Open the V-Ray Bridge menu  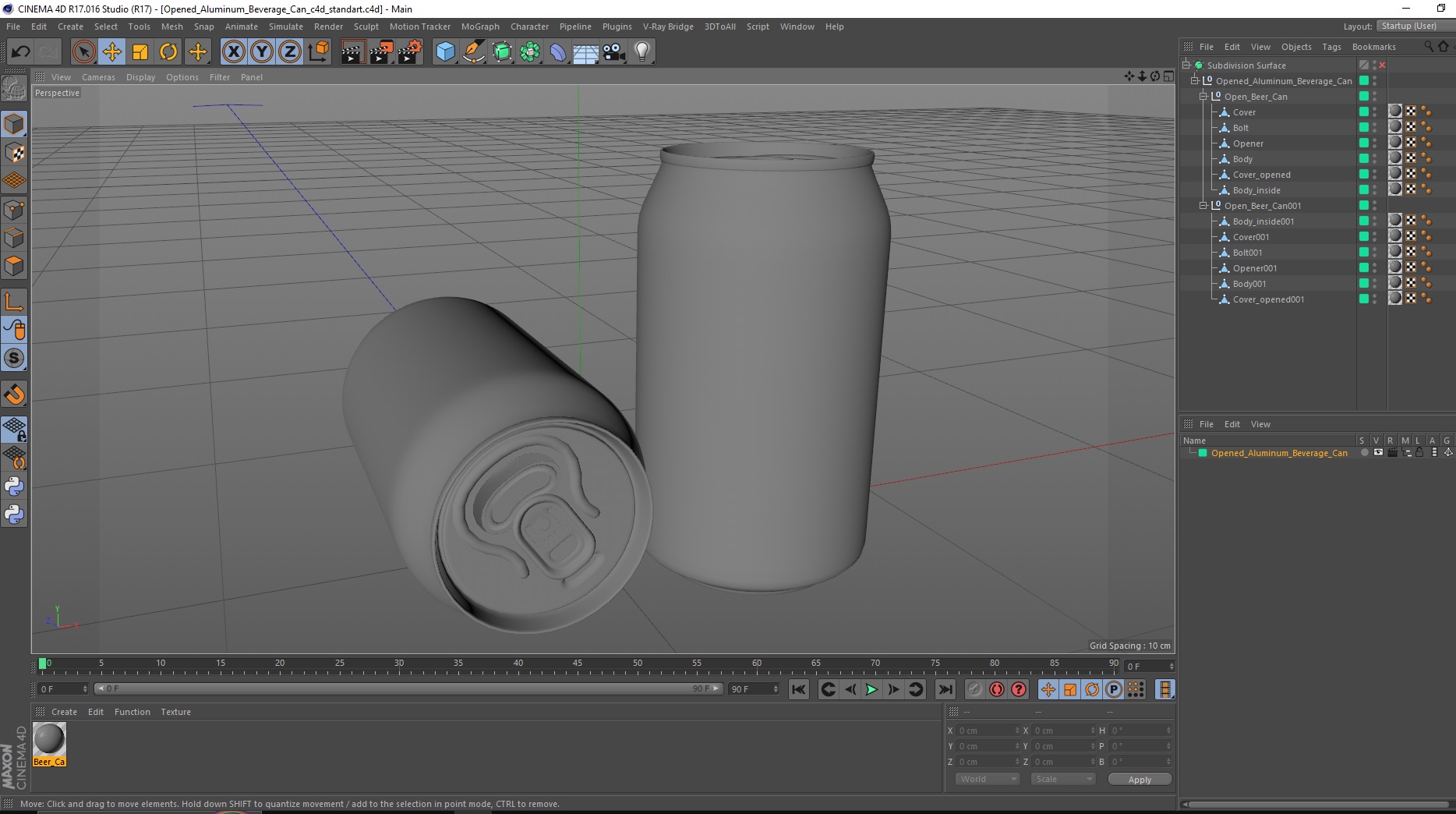pos(668,27)
